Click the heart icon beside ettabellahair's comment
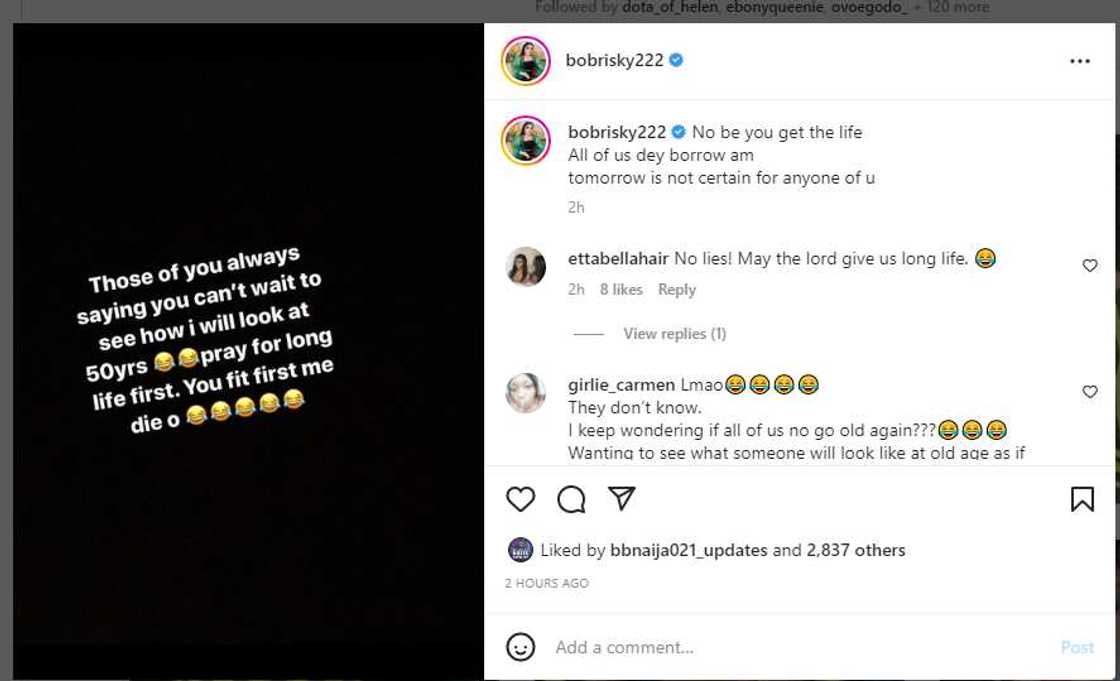 coord(1089,264)
